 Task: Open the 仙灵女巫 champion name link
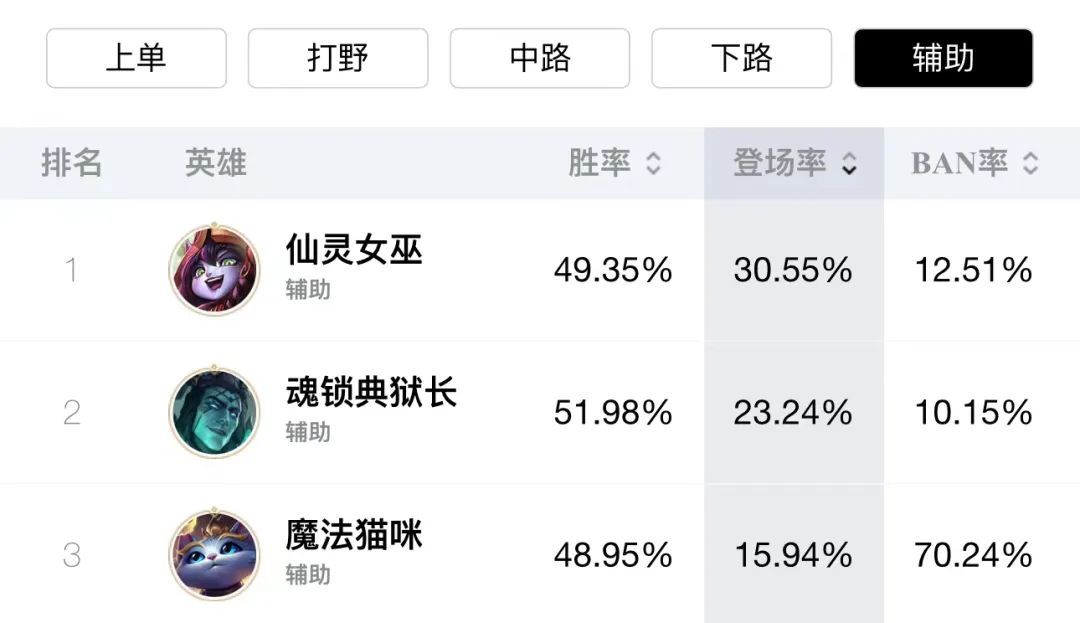(x=354, y=250)
